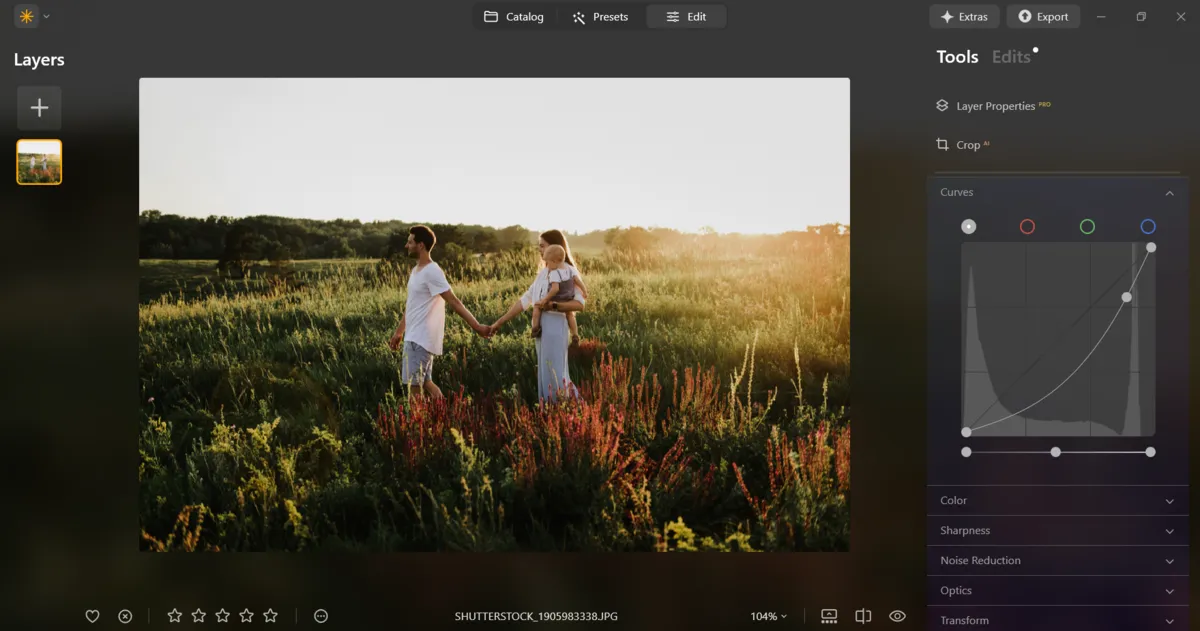Select the photo layer thumbnail
Image resolution: width=1200 pixels, height=631 pixels.
39,162
